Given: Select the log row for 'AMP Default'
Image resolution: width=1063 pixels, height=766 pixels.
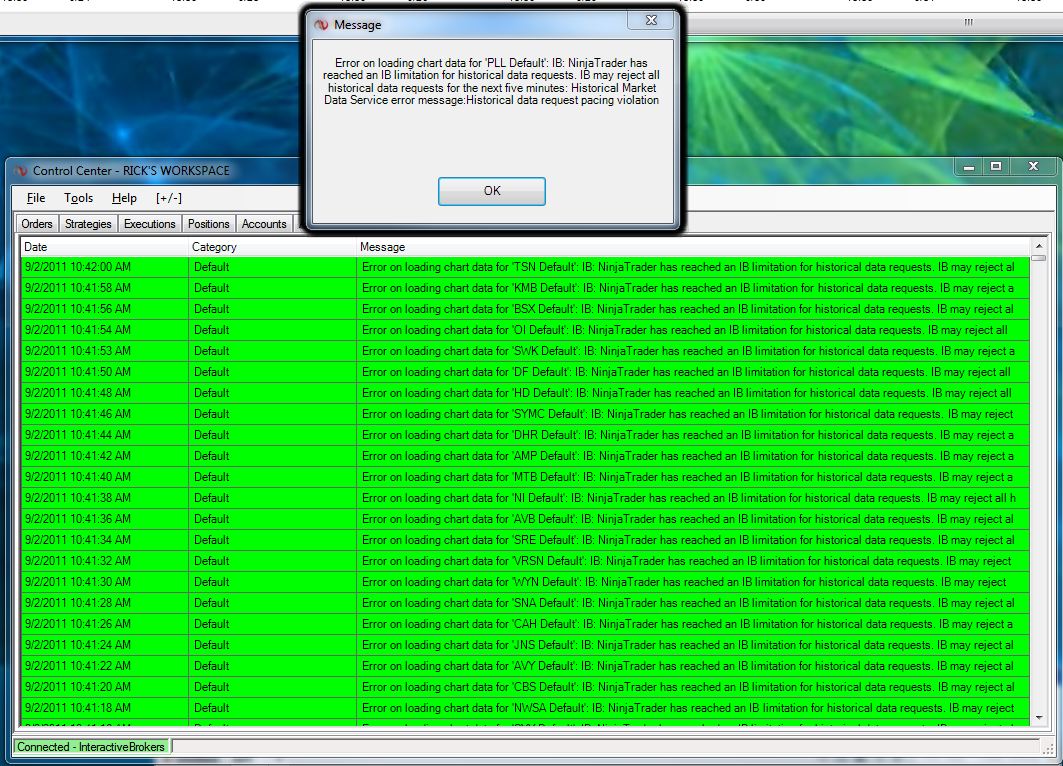Looking at the screenshot, I should tap(525, 456).
